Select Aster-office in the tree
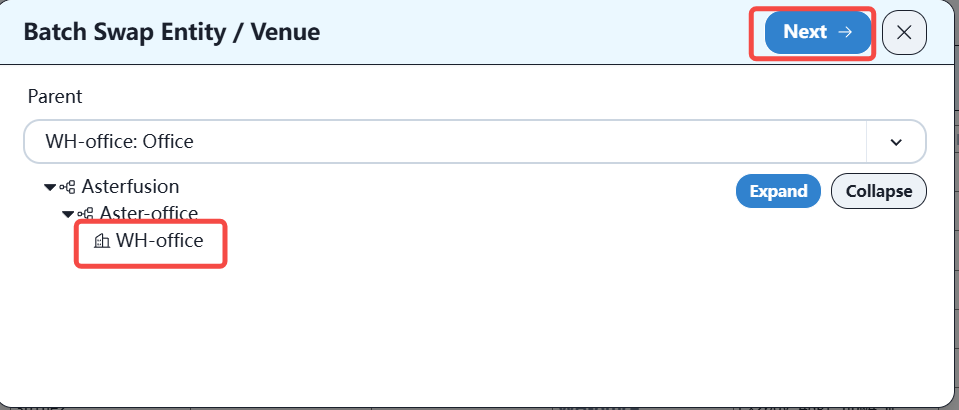The image size is (959, 410). tap(148, 213)
